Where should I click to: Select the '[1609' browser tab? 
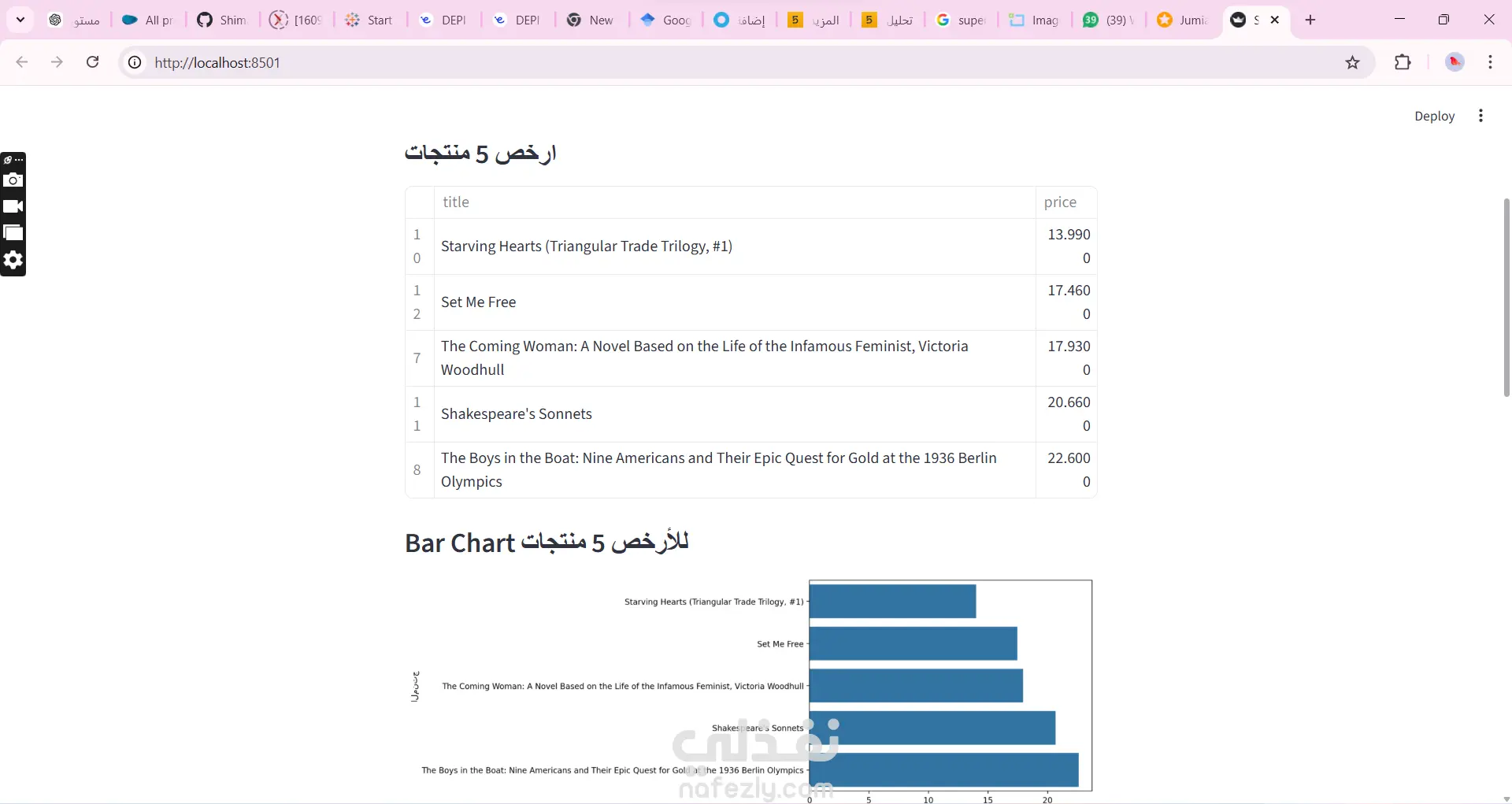click(296, 20)
